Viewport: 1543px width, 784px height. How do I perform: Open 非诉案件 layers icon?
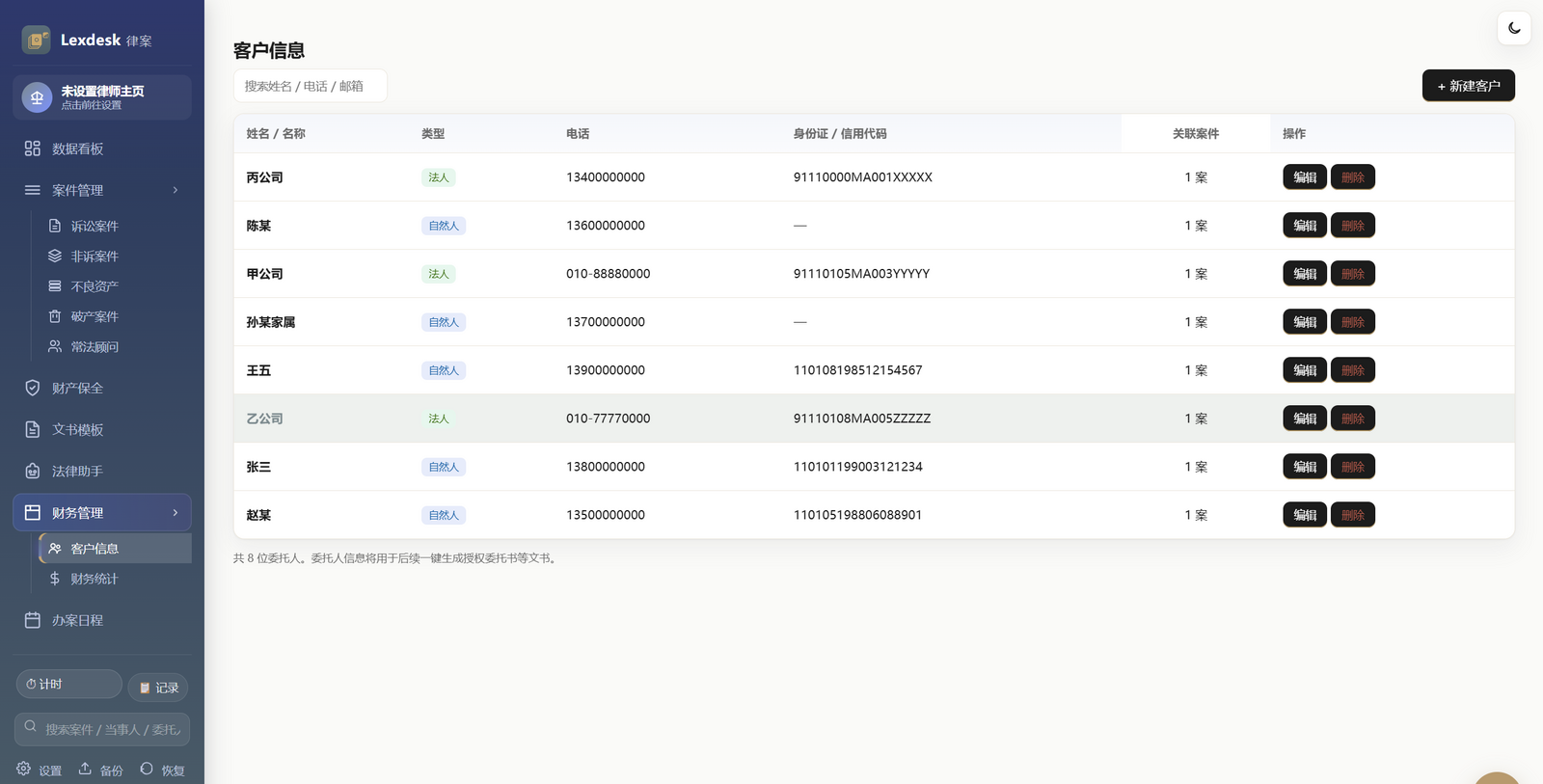55,256
